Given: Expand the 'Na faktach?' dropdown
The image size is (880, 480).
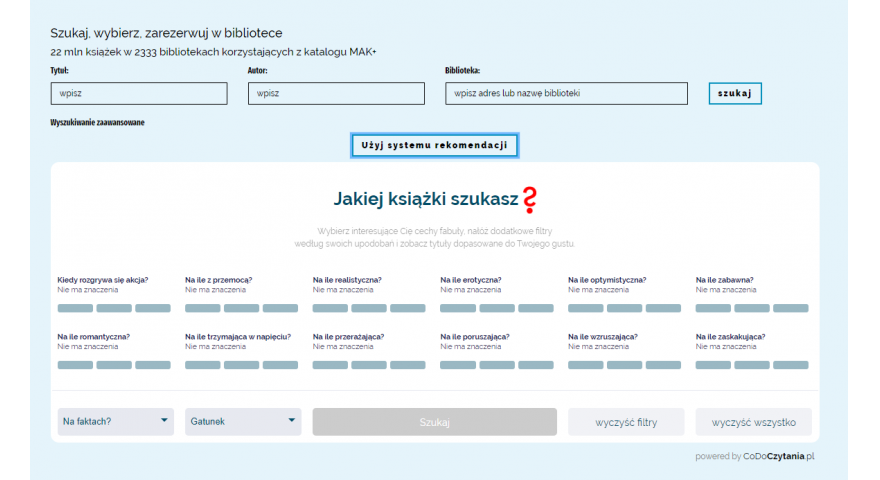Looking at the screenshot, I should (x=115, y=421).
